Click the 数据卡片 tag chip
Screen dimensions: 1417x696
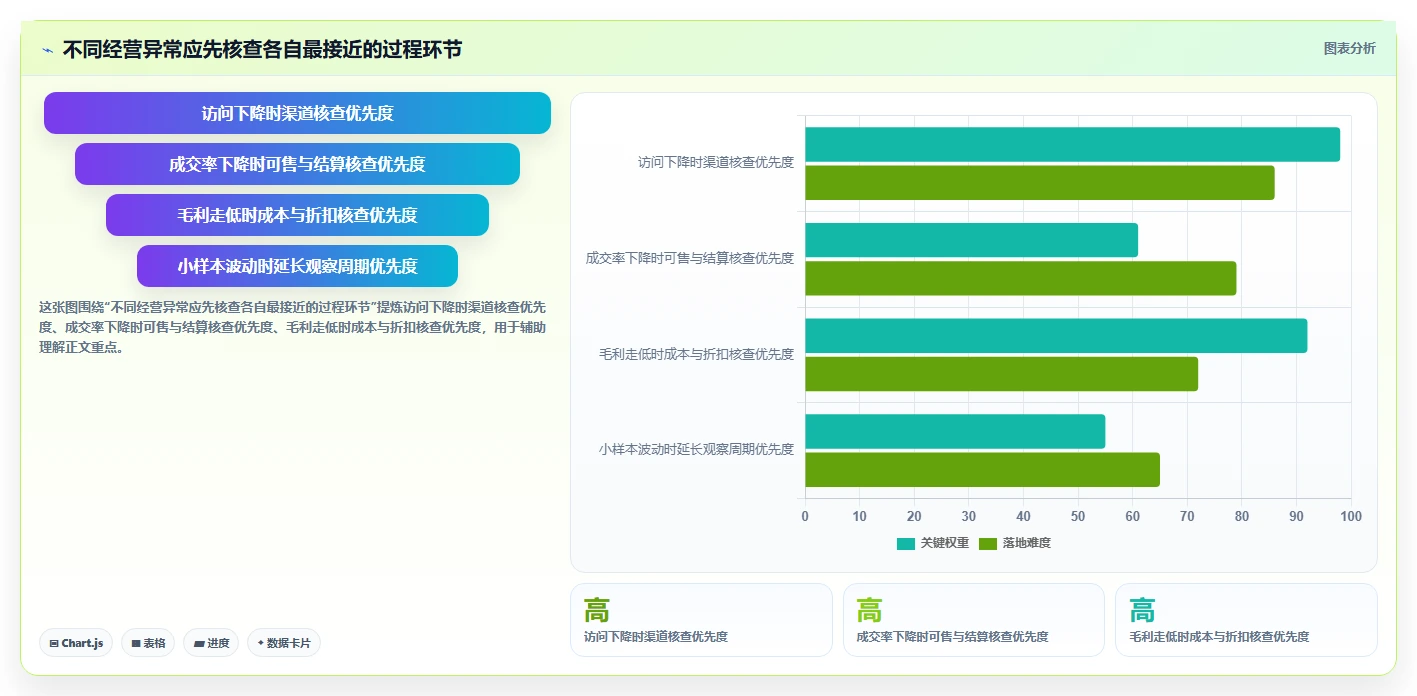click(x=284, y=643)
